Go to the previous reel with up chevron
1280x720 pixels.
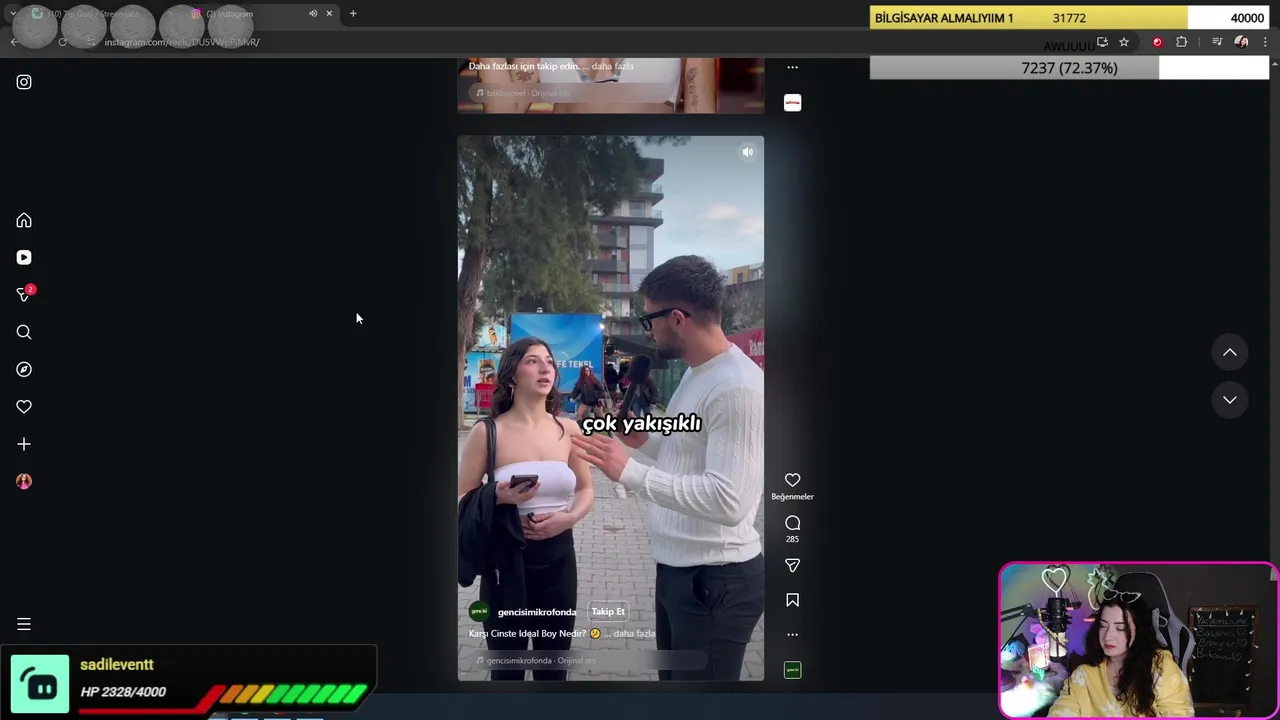[x=1230, y=352]
